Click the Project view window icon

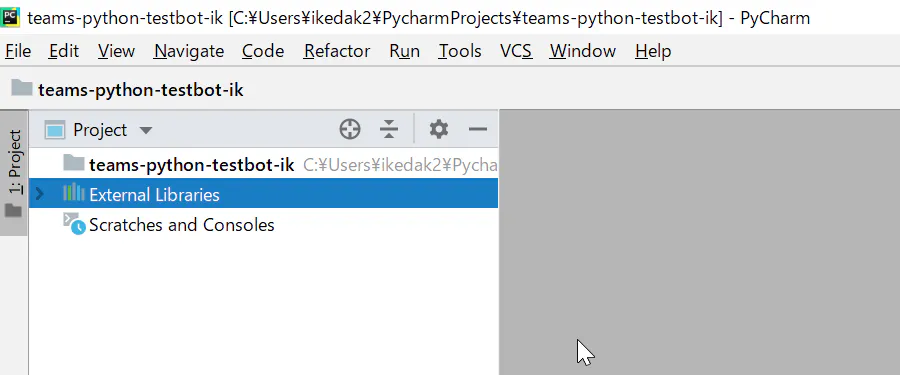coord(55,130)
